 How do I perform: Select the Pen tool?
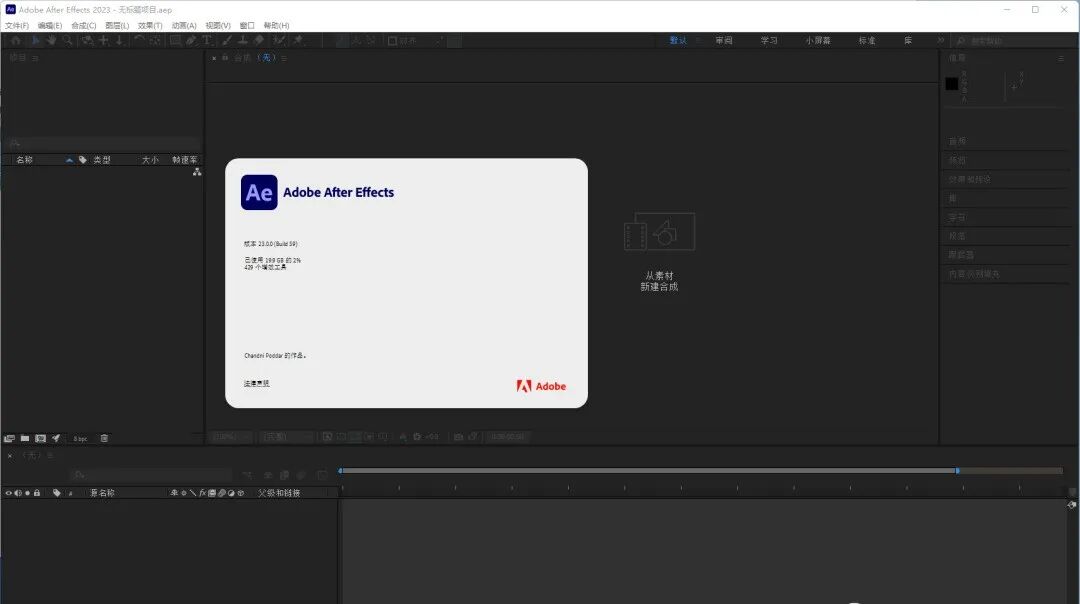191,41
